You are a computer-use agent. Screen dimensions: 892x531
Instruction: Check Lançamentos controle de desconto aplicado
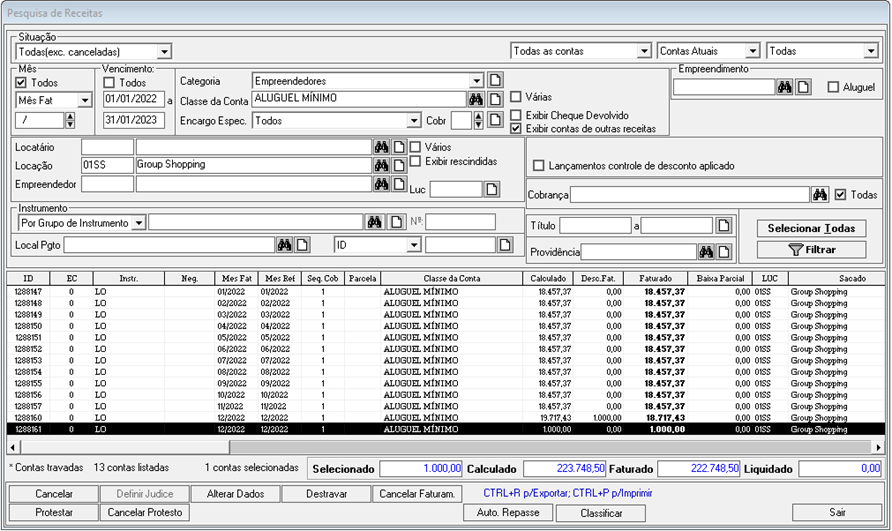click(x=539, y=166)
